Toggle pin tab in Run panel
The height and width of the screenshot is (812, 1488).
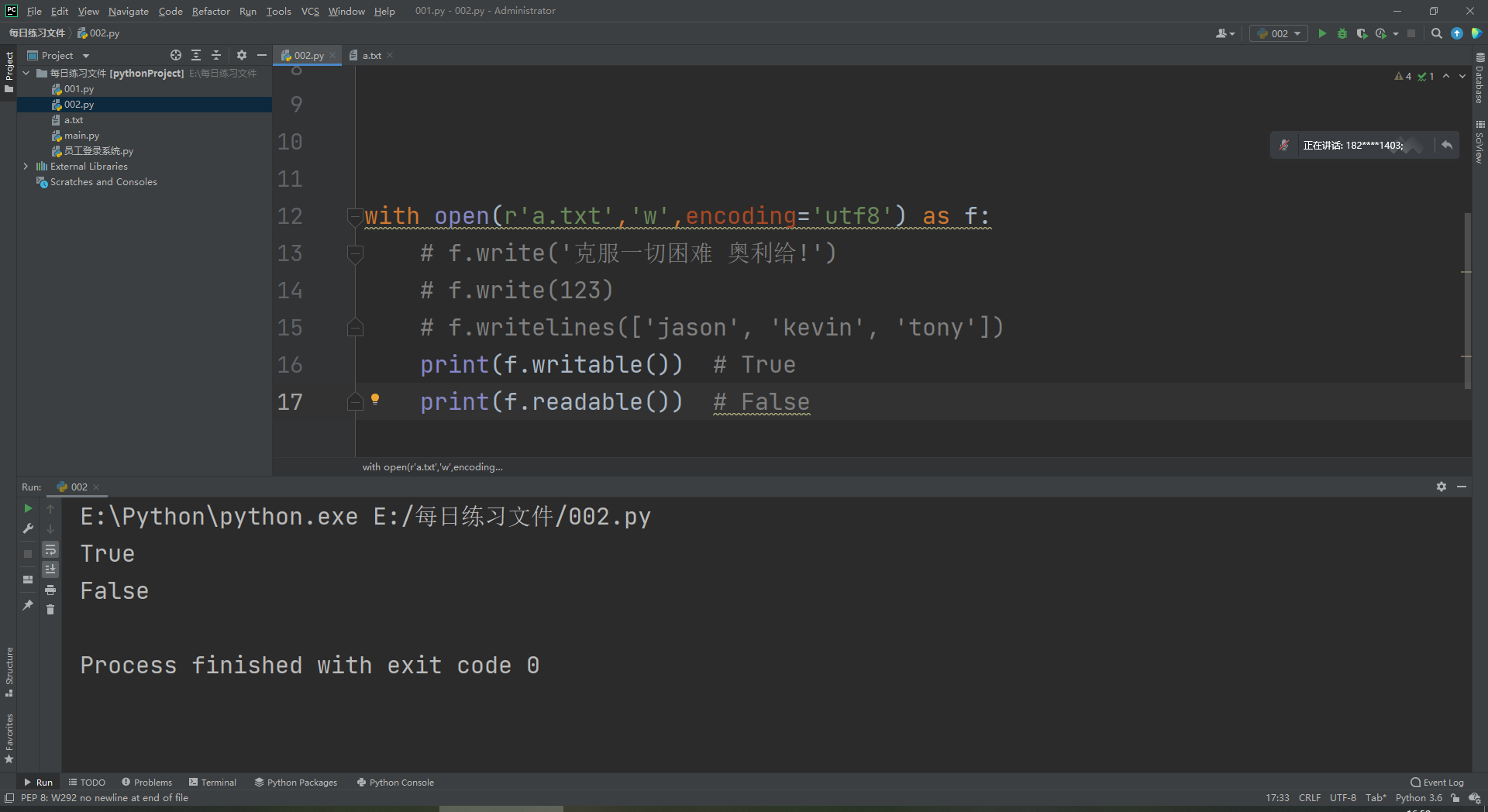[28, 605]
